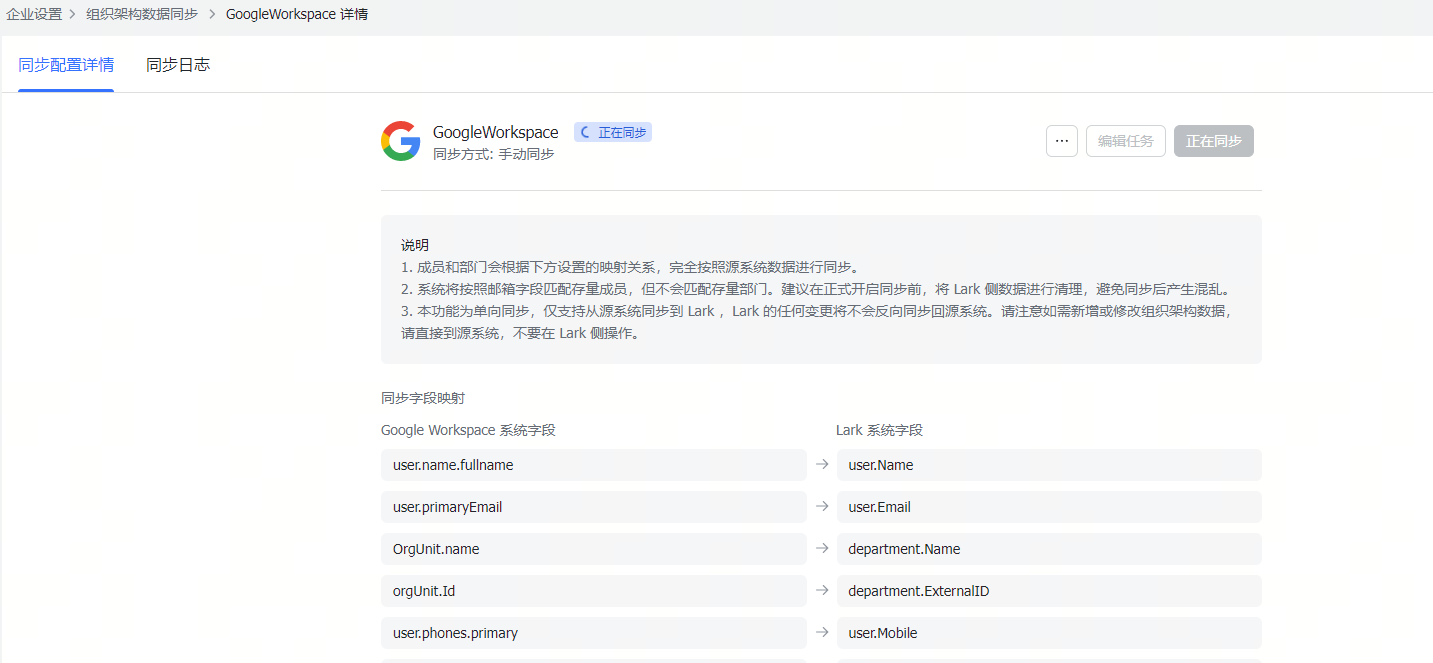The image size is (1433, 663).
Task: Click the arrow next to user.name.fullname
Action: point(822,464)
